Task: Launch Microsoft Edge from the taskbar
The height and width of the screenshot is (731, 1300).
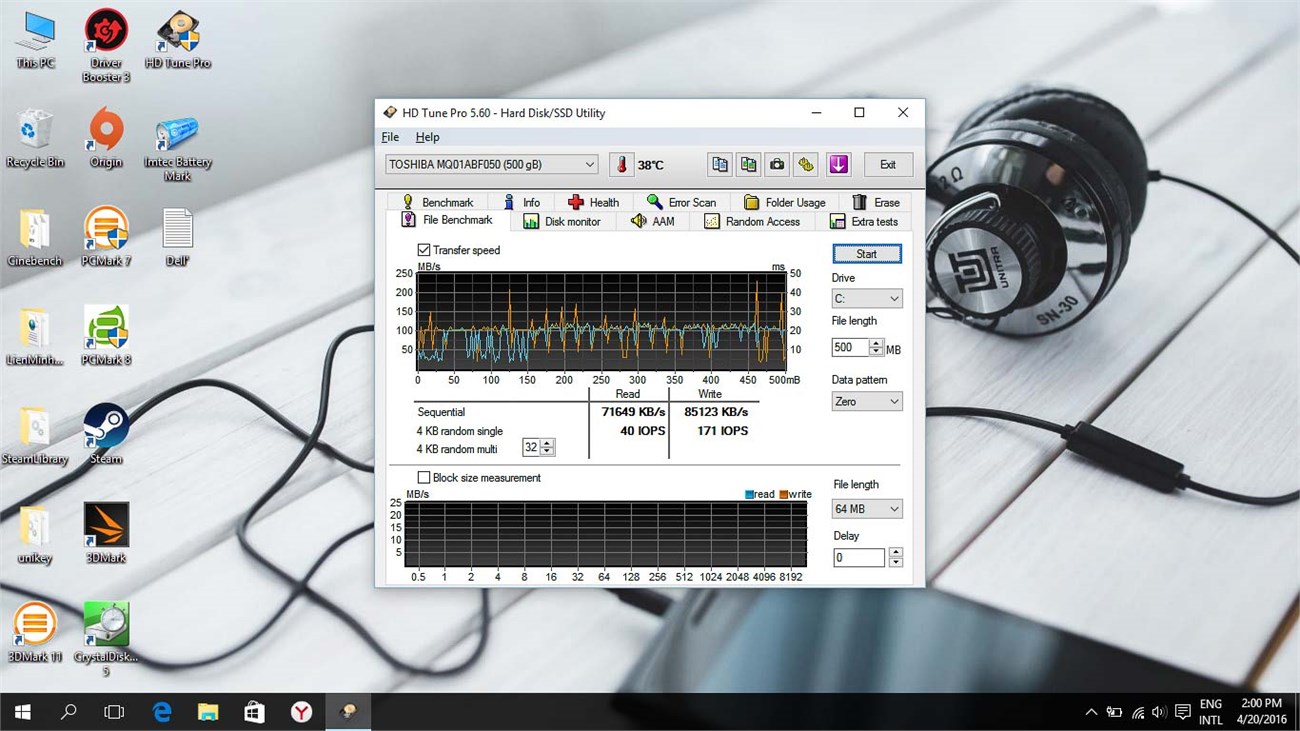Action: 162,712
